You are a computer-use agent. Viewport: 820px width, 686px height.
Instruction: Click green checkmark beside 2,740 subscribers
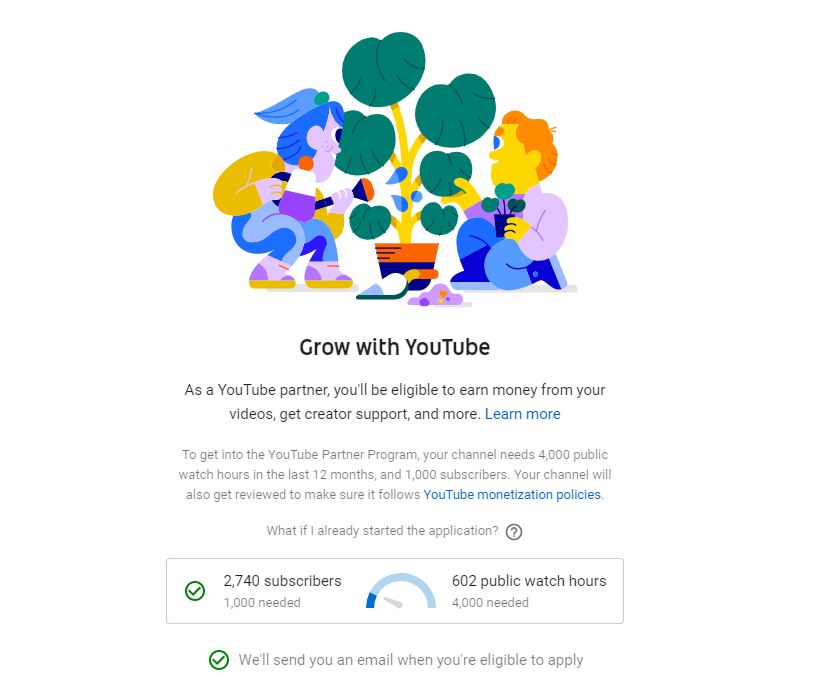[195, 591]
